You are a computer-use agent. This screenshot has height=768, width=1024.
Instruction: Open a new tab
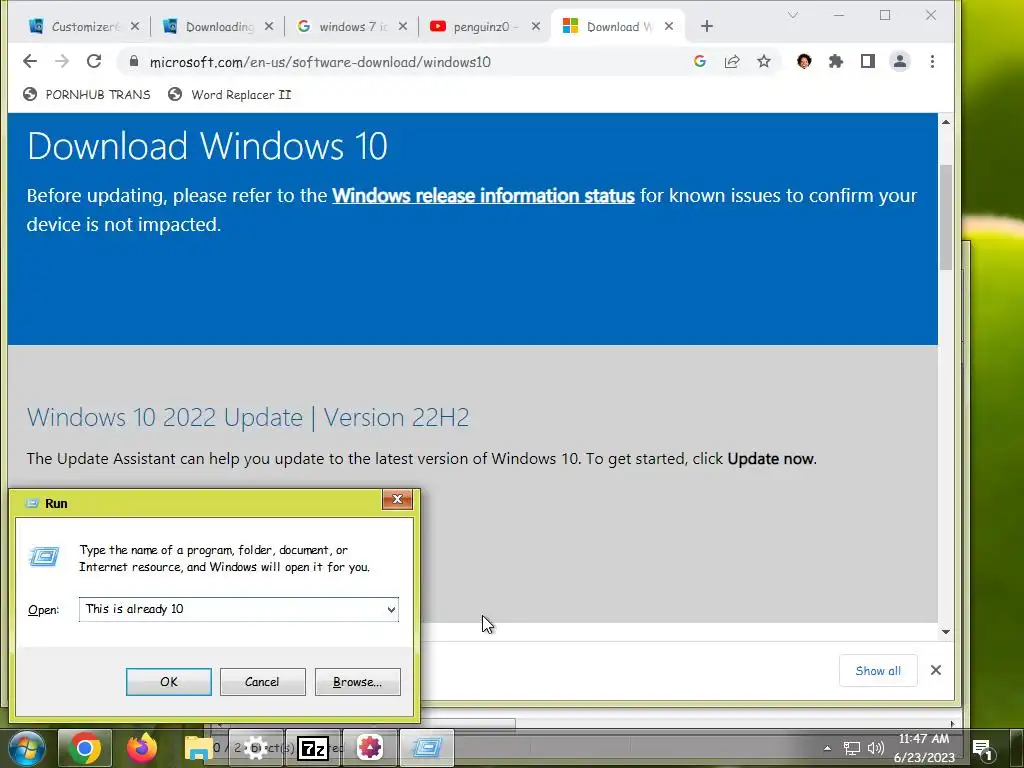click(x=707, y=26)
